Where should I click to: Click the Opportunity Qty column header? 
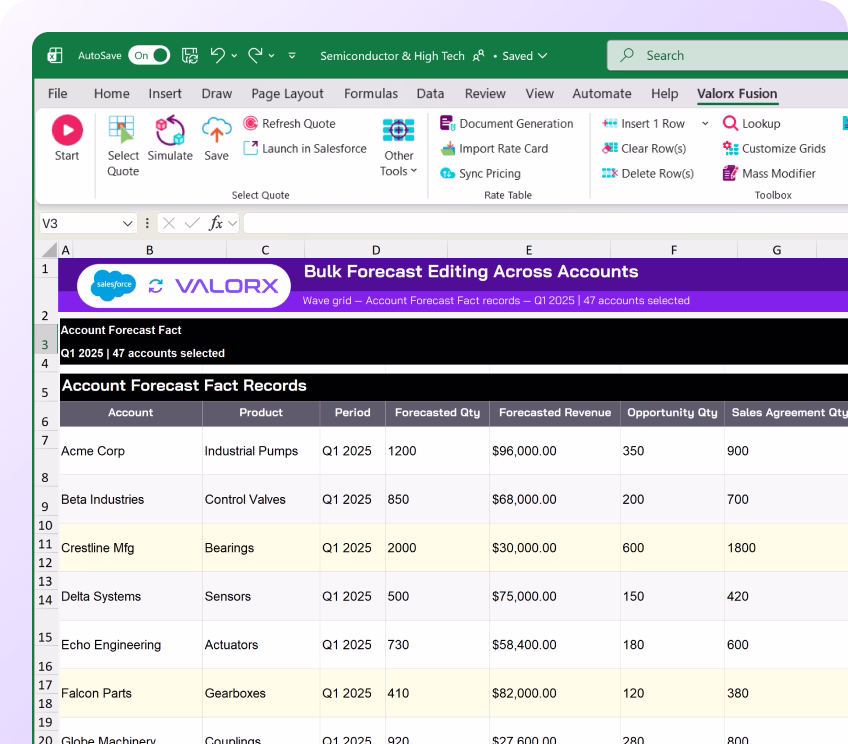pos(672,413)
